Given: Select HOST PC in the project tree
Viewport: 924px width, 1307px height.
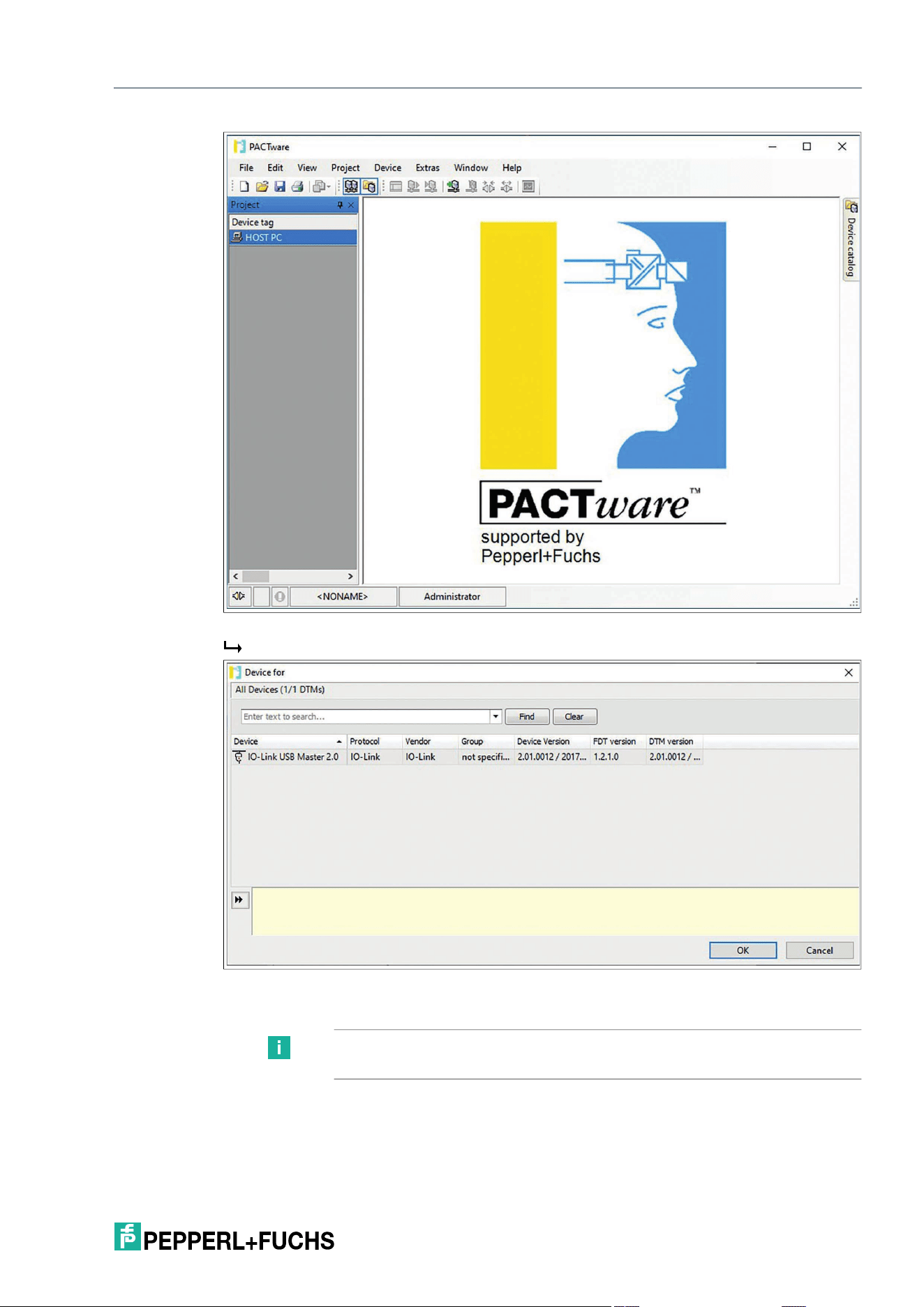Looking at the screenshot, I should point(293,237).
